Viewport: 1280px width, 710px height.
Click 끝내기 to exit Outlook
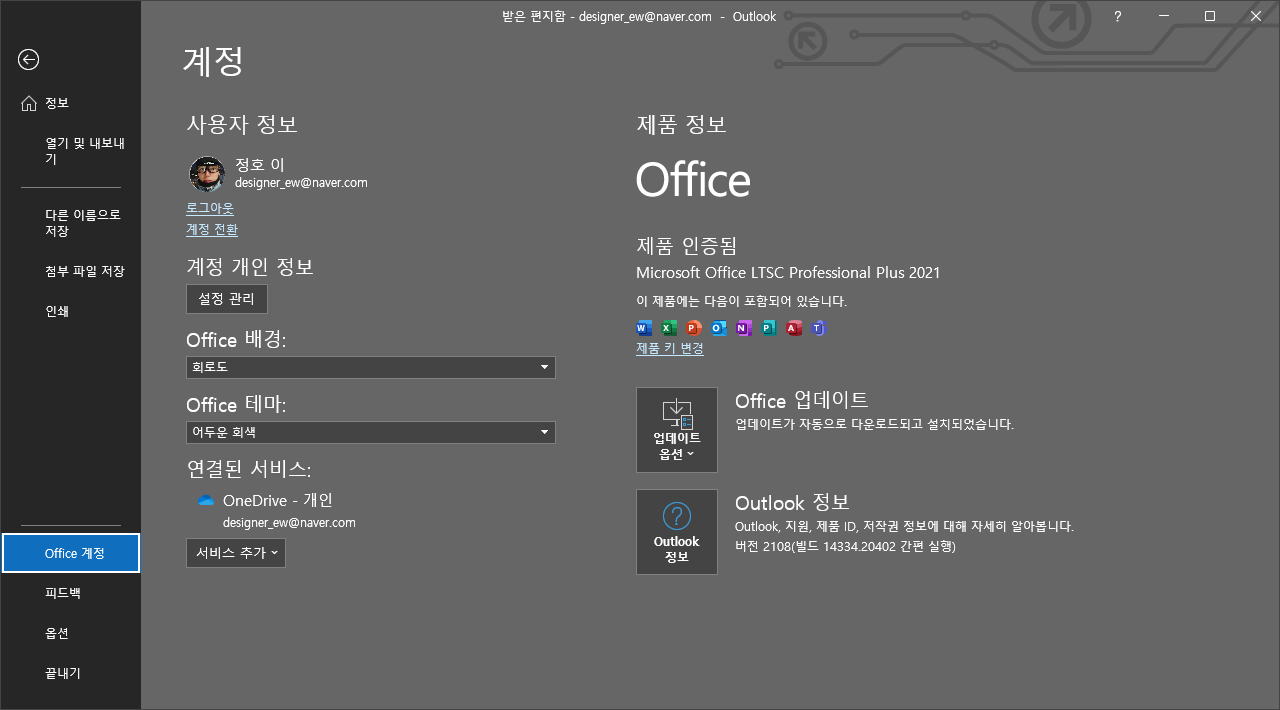pos(70,673)
